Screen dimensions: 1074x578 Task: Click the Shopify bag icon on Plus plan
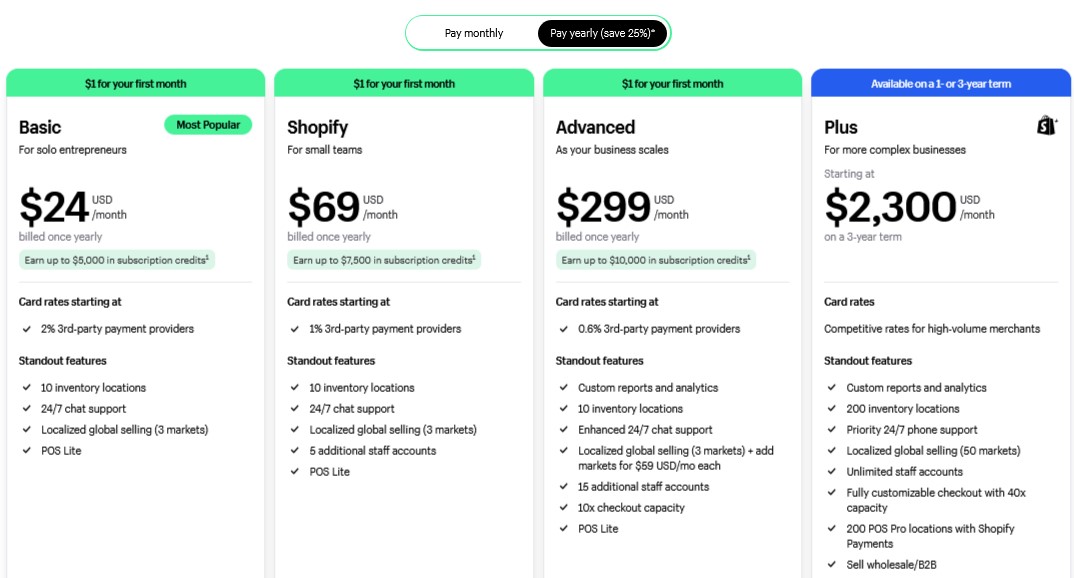tap(1046, 125)
